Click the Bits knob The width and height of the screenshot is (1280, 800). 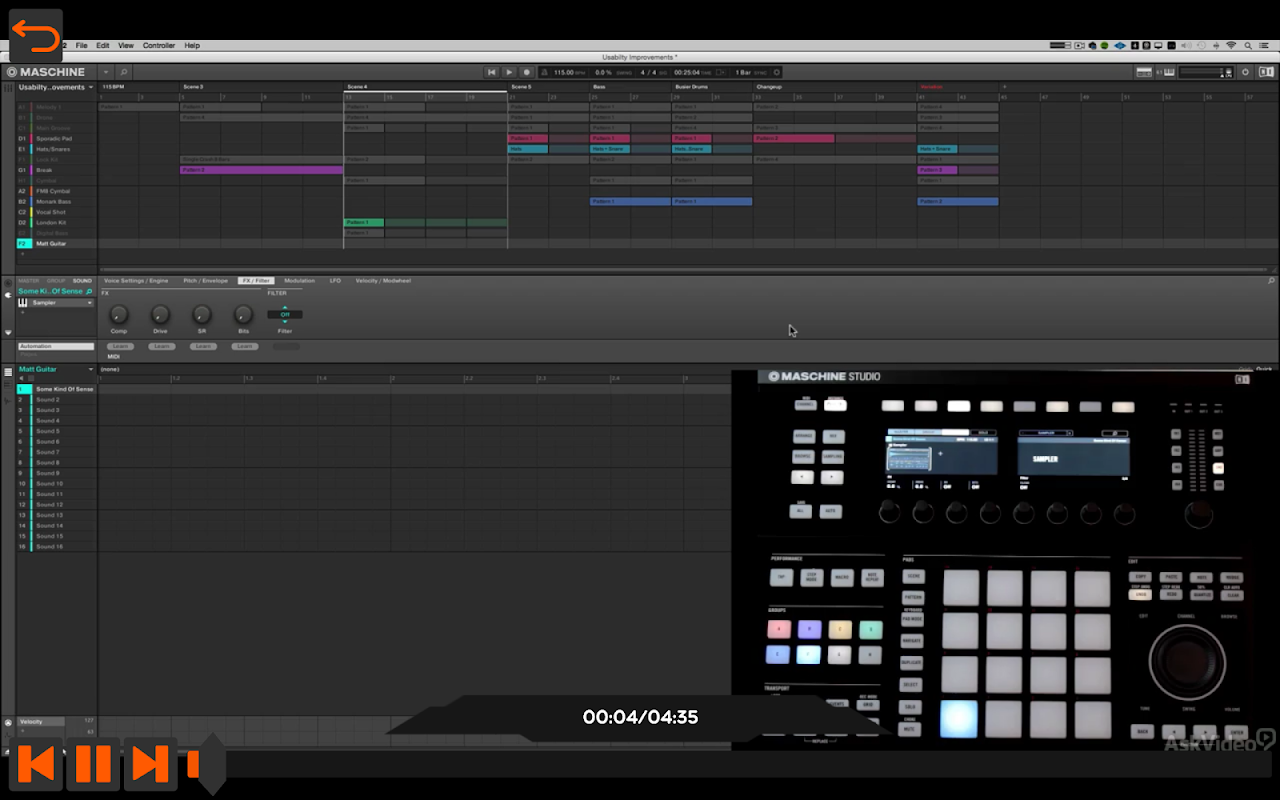point(243,314)
